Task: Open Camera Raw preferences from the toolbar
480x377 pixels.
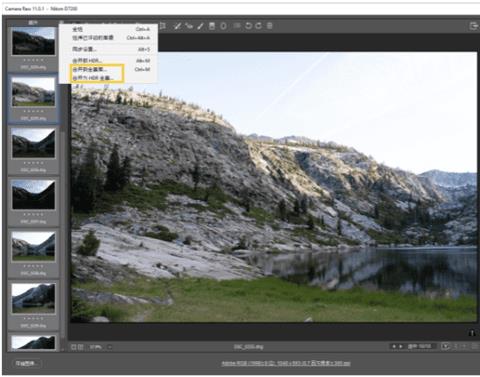Action: coord(237,26)
